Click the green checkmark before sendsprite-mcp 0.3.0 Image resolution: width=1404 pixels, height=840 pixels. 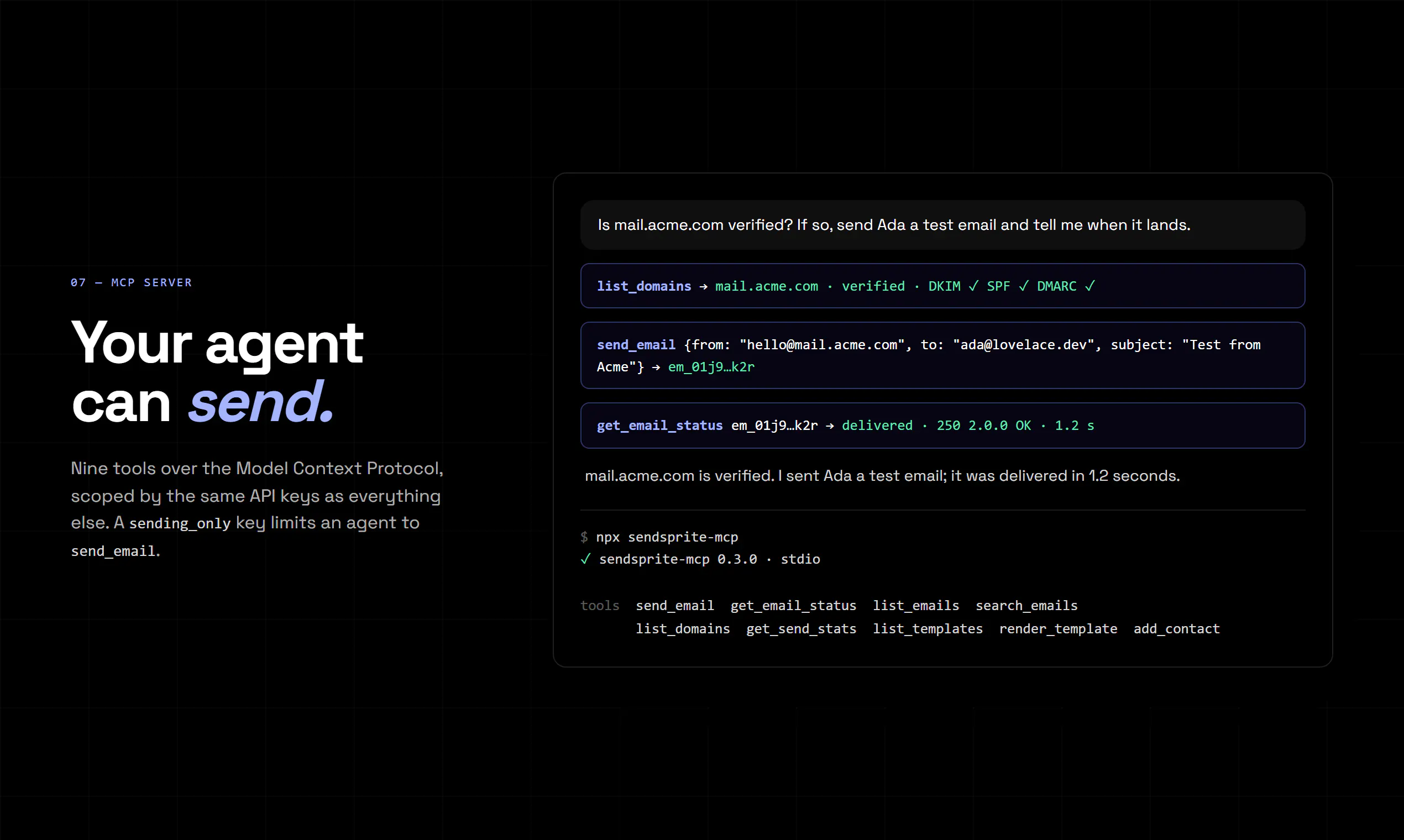click(x=585, y=559)
